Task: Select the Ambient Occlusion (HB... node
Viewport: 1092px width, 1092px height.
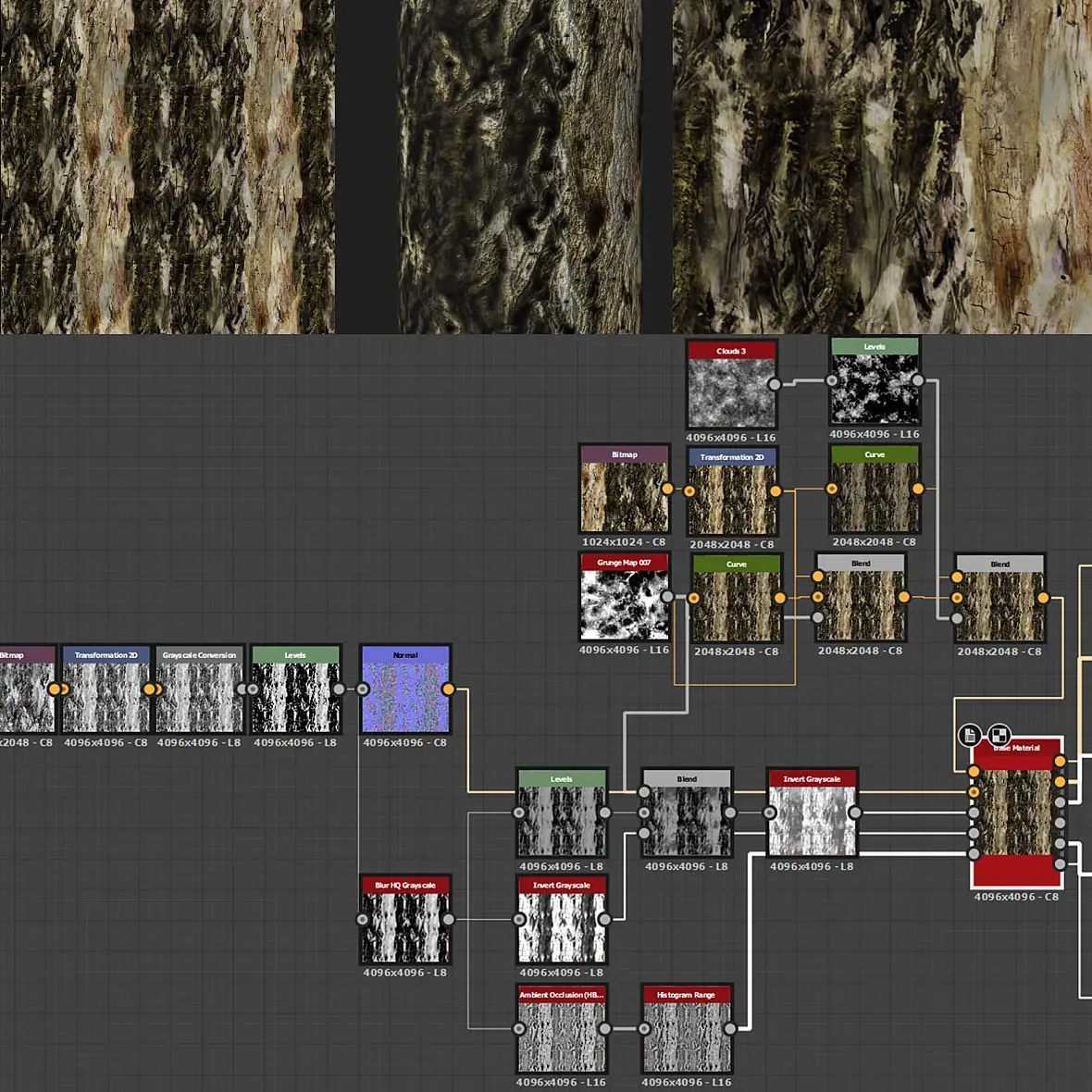Action: (x=562, y=1029)
